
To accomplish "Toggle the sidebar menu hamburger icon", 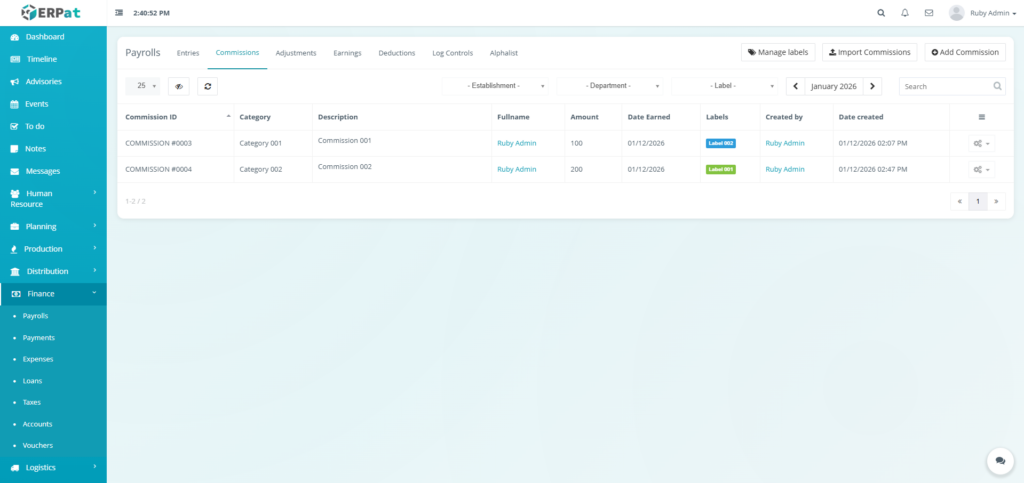I will [120, 13].
